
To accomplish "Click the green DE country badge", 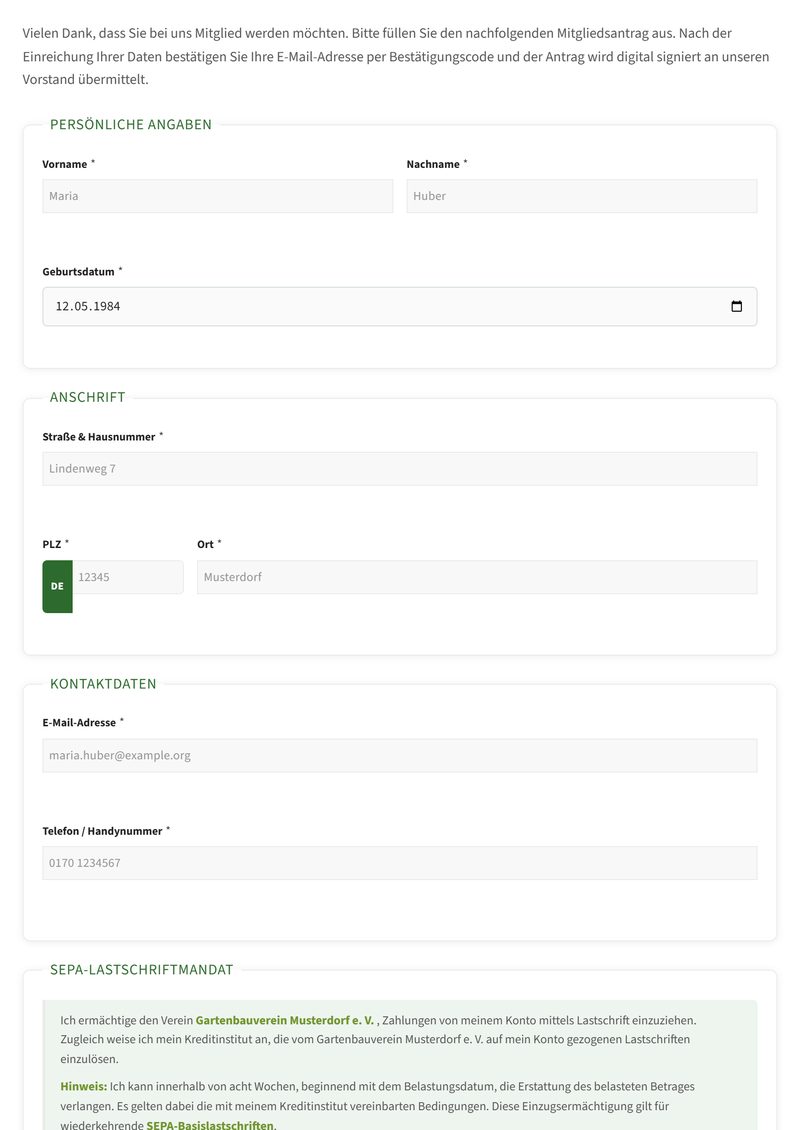I will [x=58, y=587].
